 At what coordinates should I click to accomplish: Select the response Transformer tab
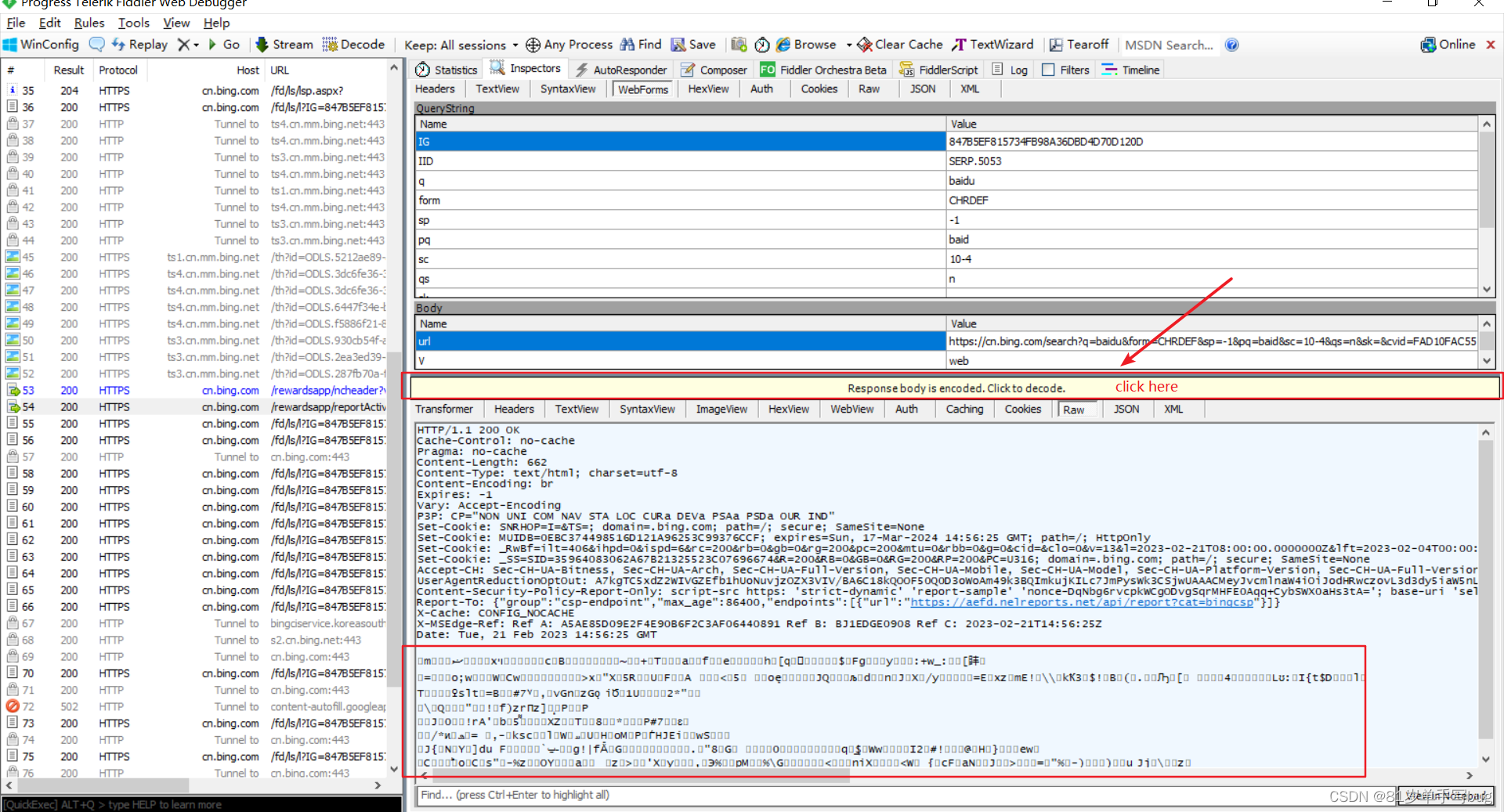point(444,409)
